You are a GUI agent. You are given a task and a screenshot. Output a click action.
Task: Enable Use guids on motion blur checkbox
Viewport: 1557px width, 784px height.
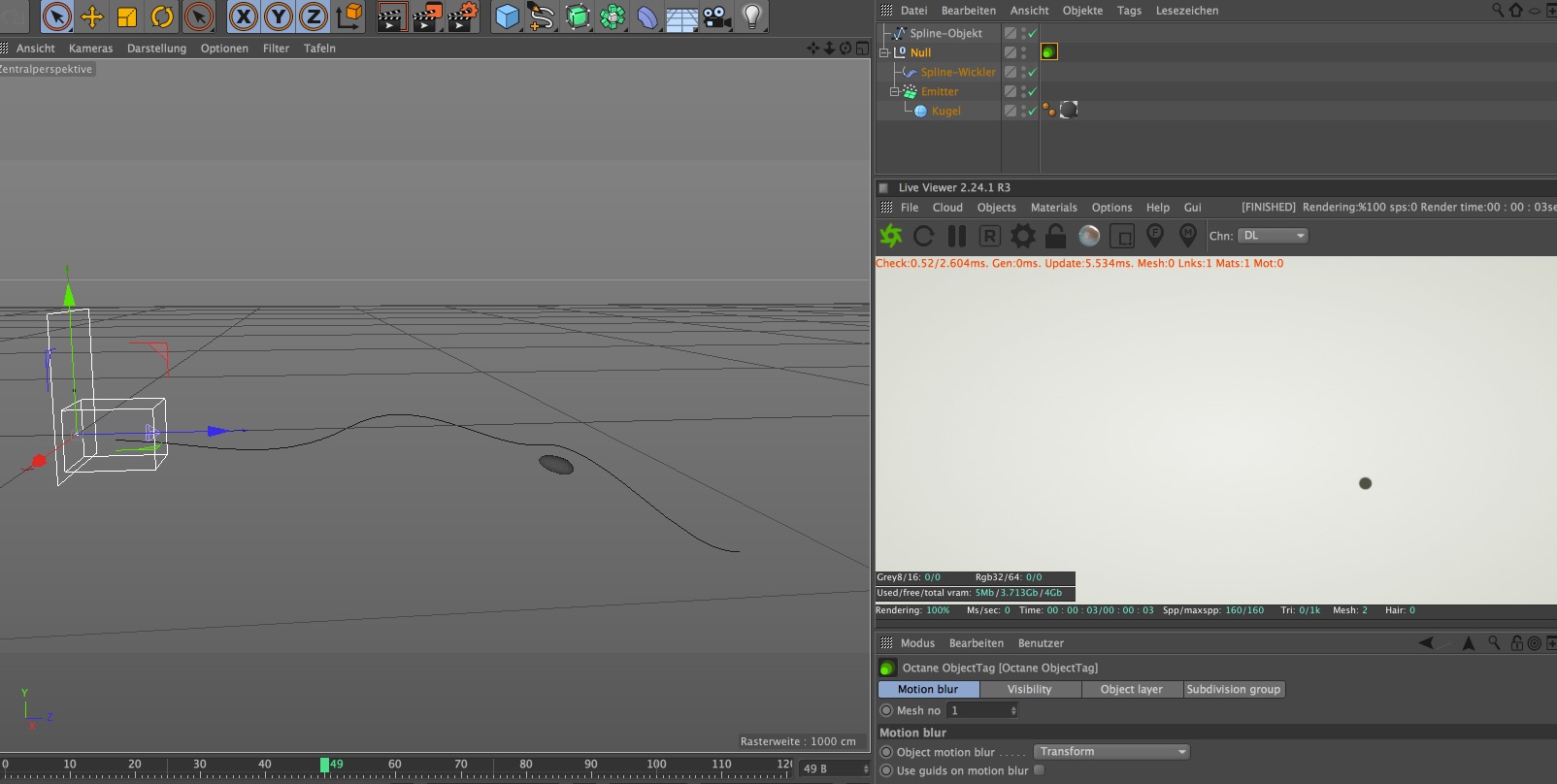click(x=1040, y=770)
